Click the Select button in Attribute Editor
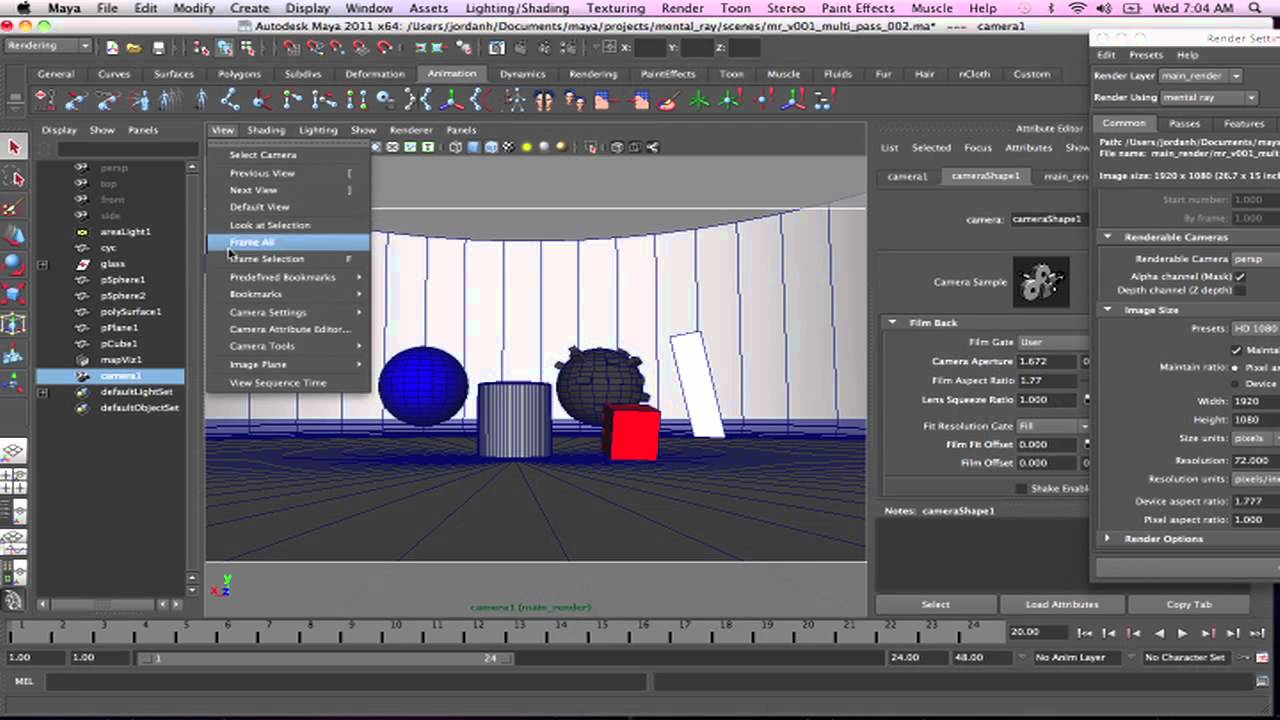The image size is (1280, 720). click(936, 604)
